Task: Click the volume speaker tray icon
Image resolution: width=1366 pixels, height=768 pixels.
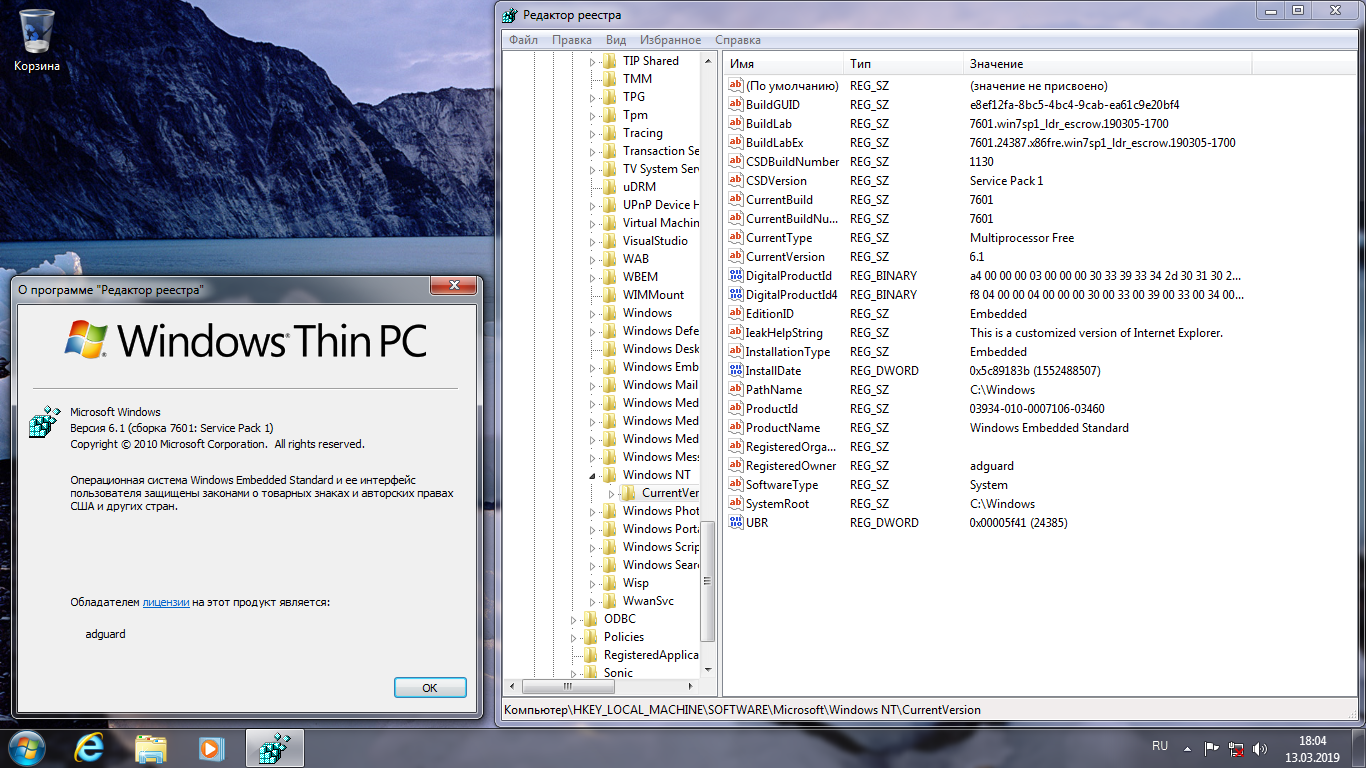Action: pos(1260,748)
